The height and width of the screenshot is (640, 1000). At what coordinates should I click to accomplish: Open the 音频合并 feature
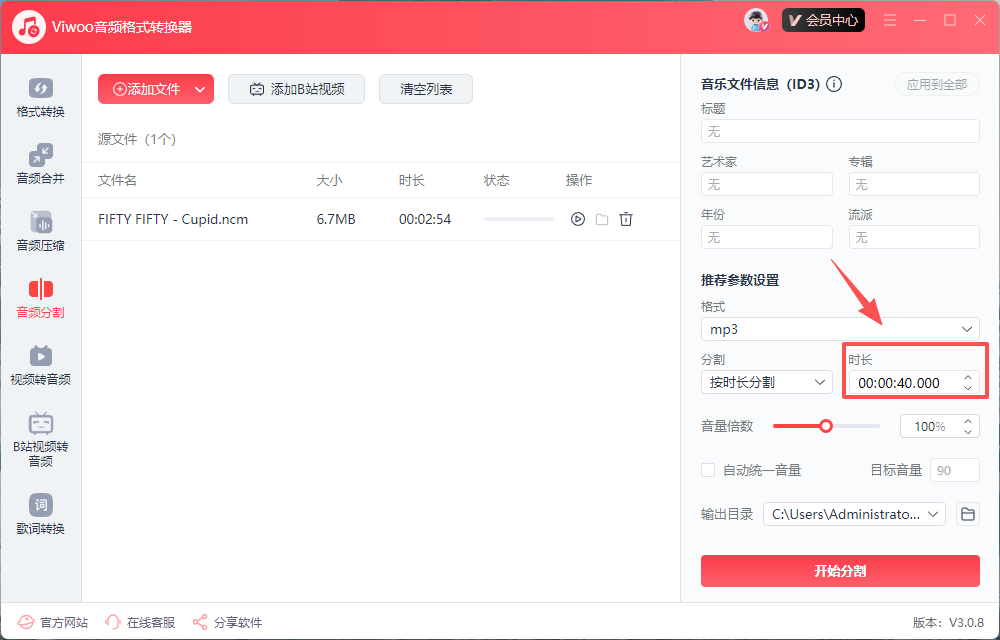click(x=40, y=163)
